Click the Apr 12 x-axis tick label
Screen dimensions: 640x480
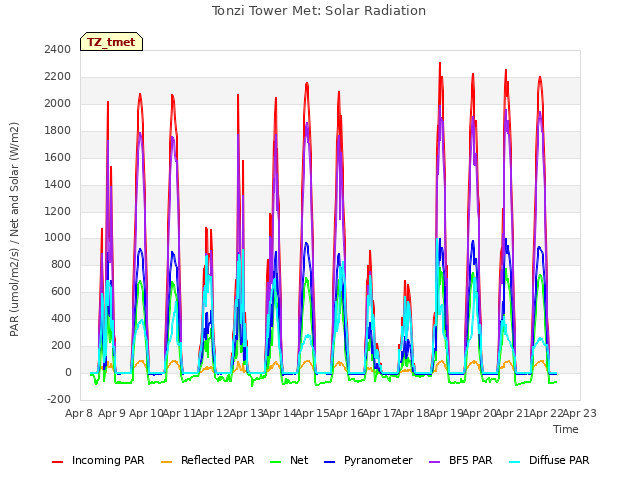click(x=213, y=413)
